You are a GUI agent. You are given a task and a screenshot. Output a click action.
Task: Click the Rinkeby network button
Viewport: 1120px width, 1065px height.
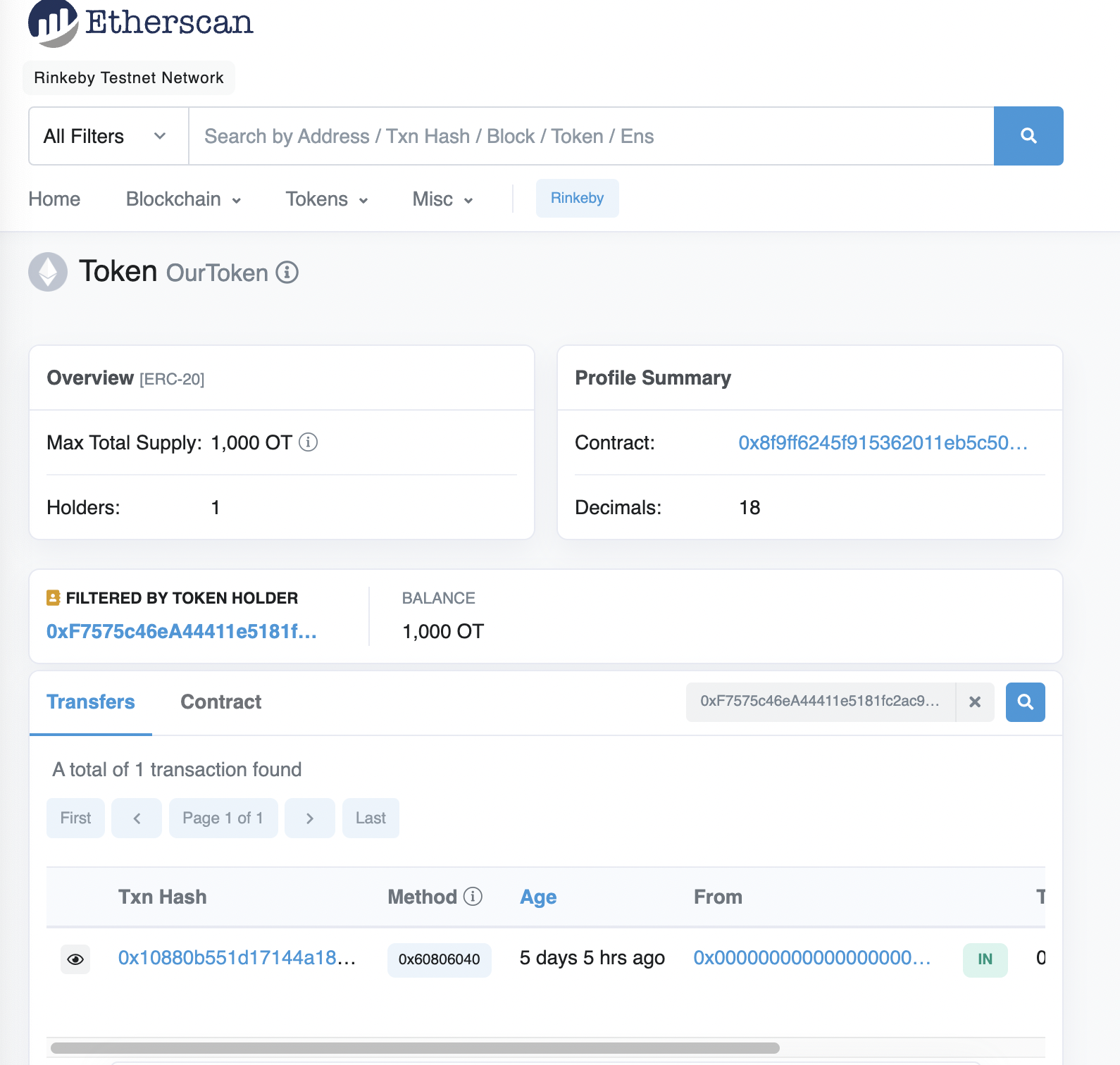click(x=577, y=198)
